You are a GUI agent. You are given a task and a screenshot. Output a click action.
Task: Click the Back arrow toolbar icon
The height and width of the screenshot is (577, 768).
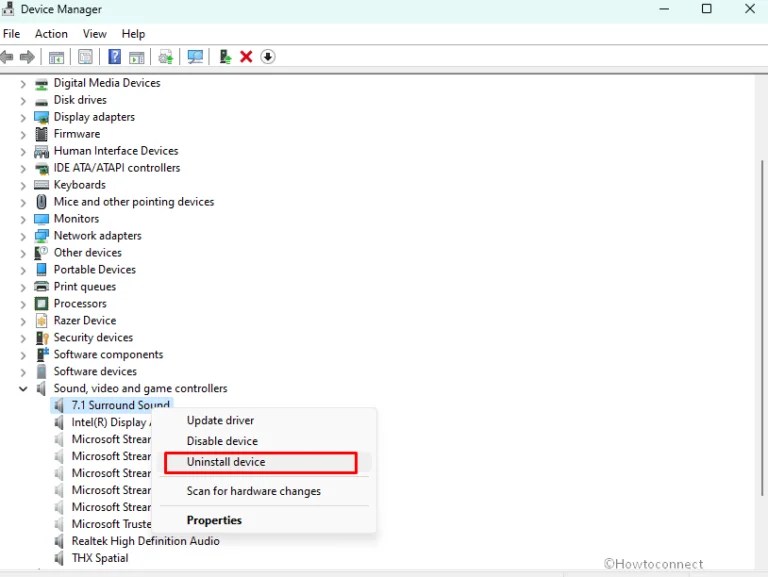(7, 57)
